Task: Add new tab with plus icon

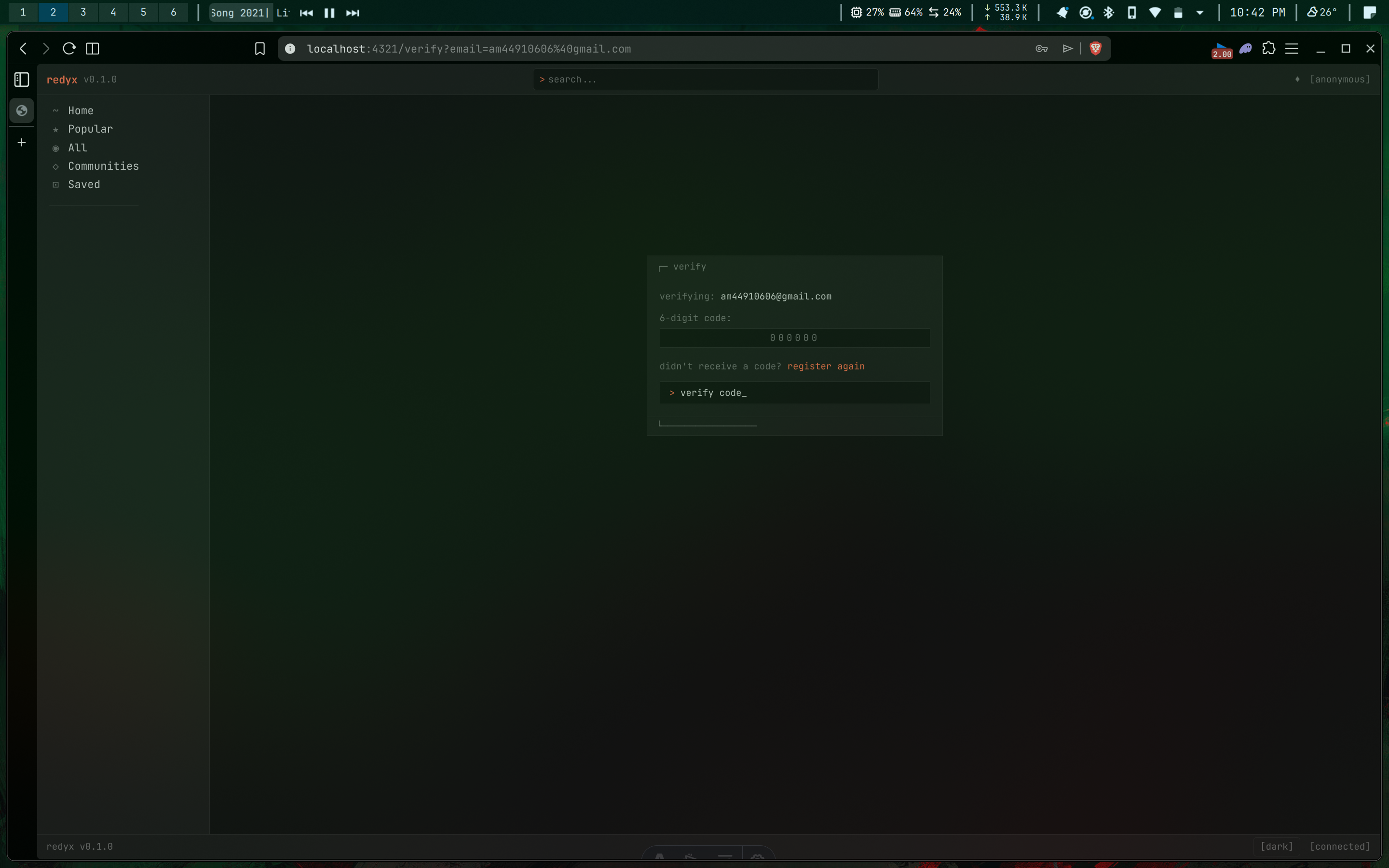Action: point(22,142)
